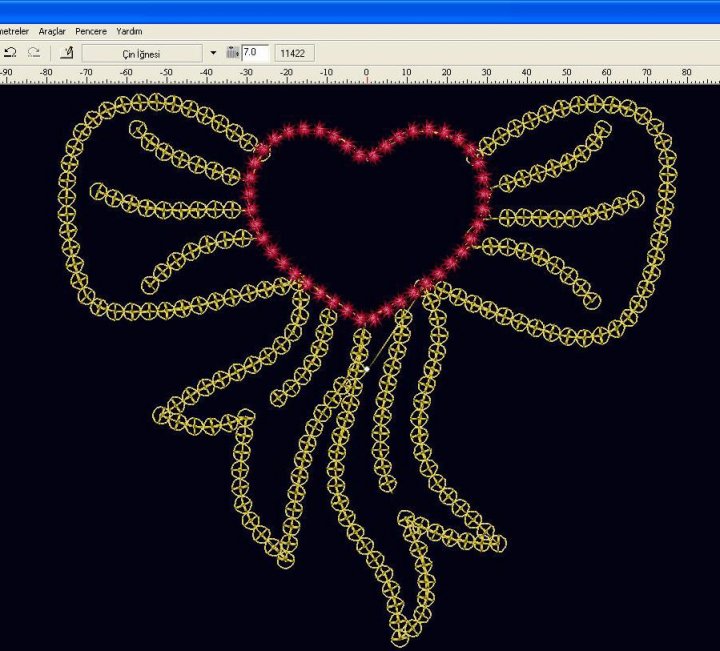Click the Redo arrow icon
Screen dimensions: 720x651
coord(34,52)
